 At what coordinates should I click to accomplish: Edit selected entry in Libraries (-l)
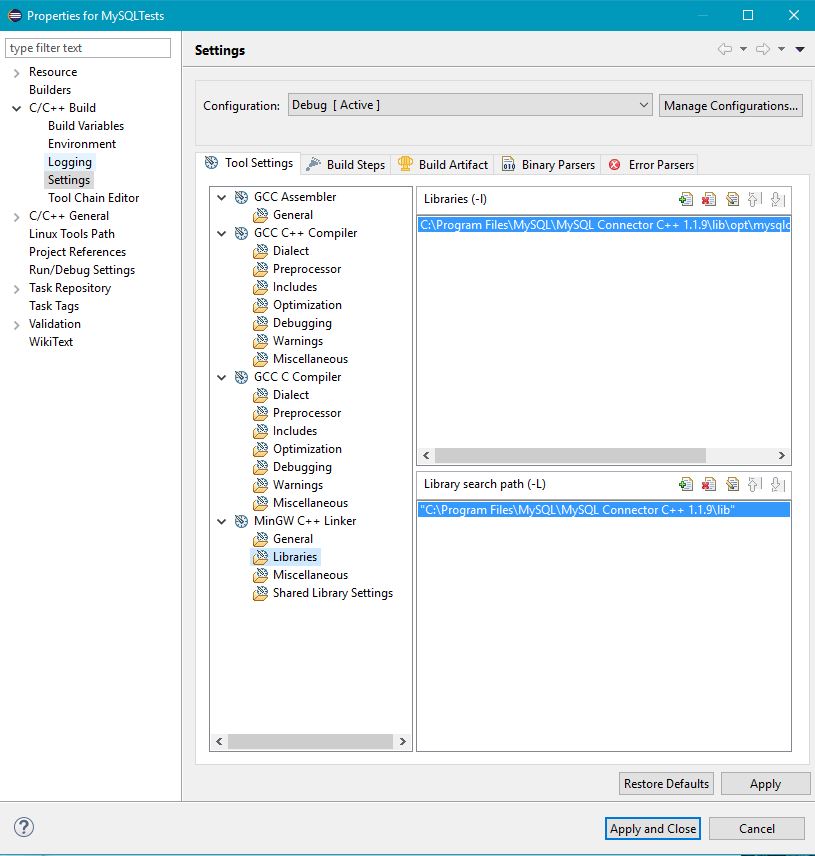[732, 199]
